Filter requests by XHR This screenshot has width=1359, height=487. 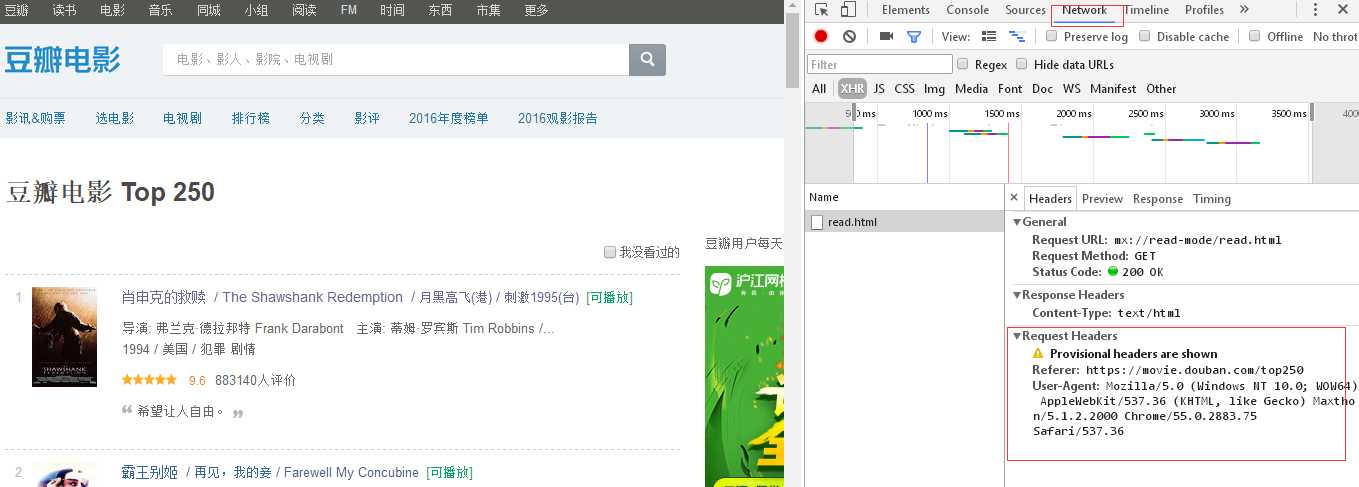tap(852, 89)
